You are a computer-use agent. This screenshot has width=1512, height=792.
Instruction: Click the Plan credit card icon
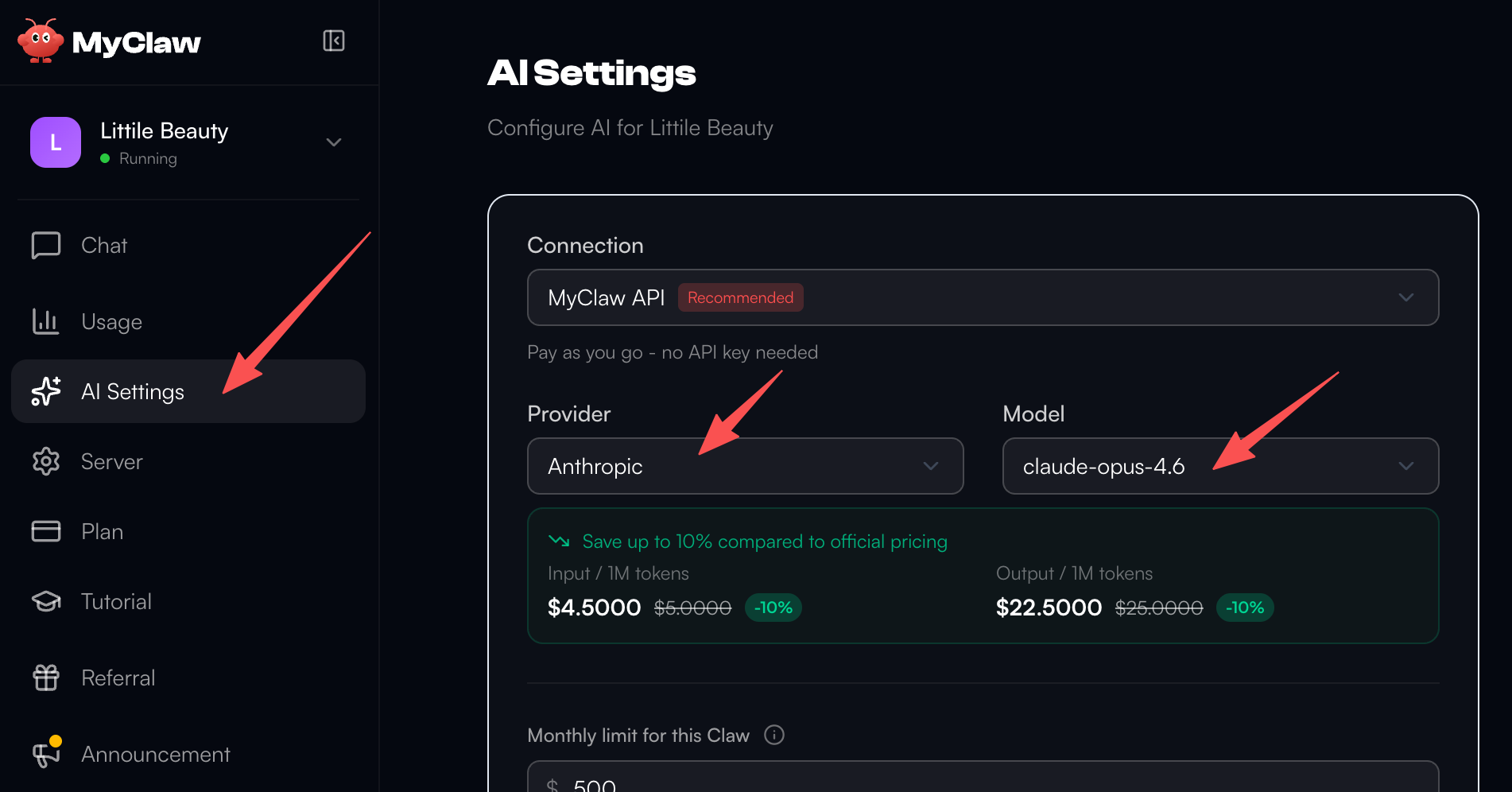click(x=46, y=531)
